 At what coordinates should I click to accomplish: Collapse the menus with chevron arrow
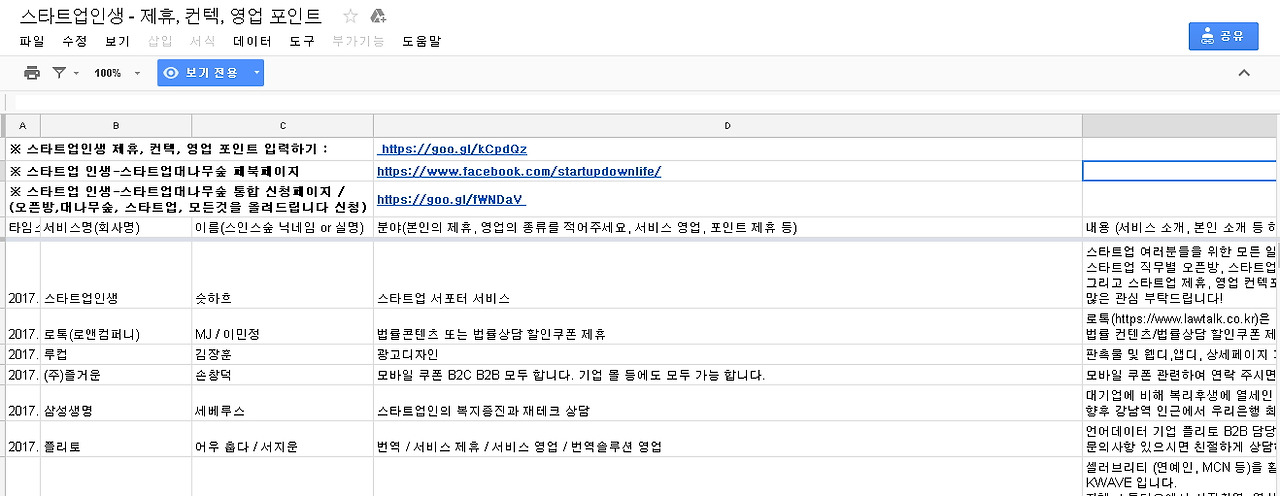click(x=1244, y=72)
